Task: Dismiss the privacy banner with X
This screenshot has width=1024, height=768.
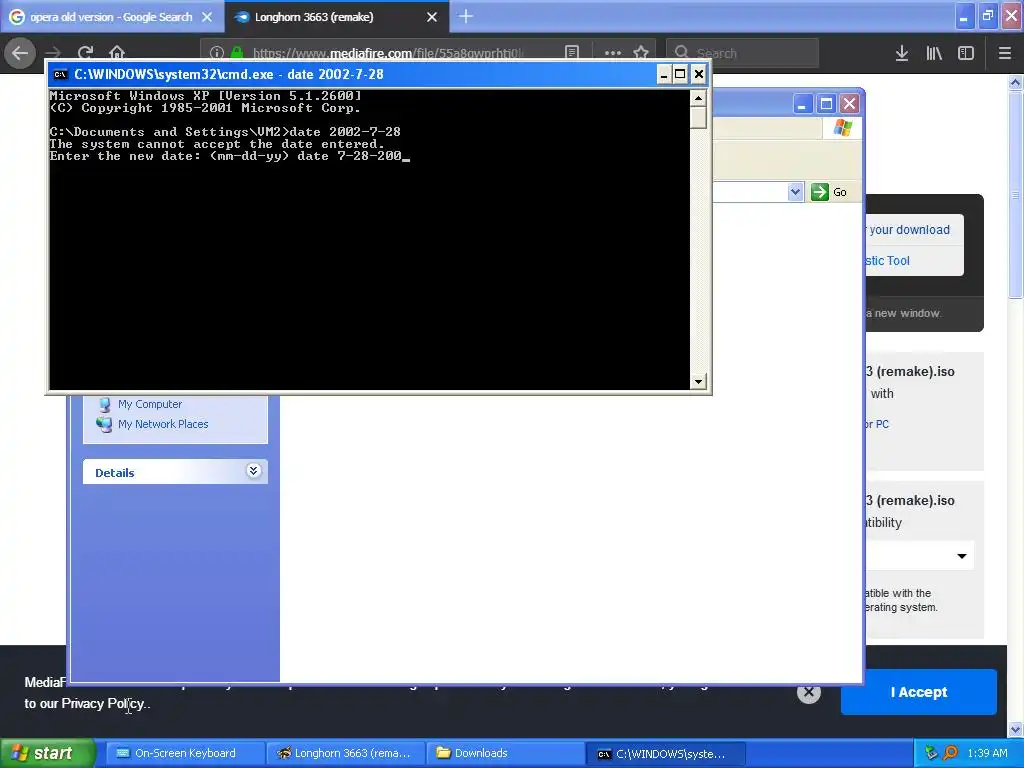Action: point(808,692)
